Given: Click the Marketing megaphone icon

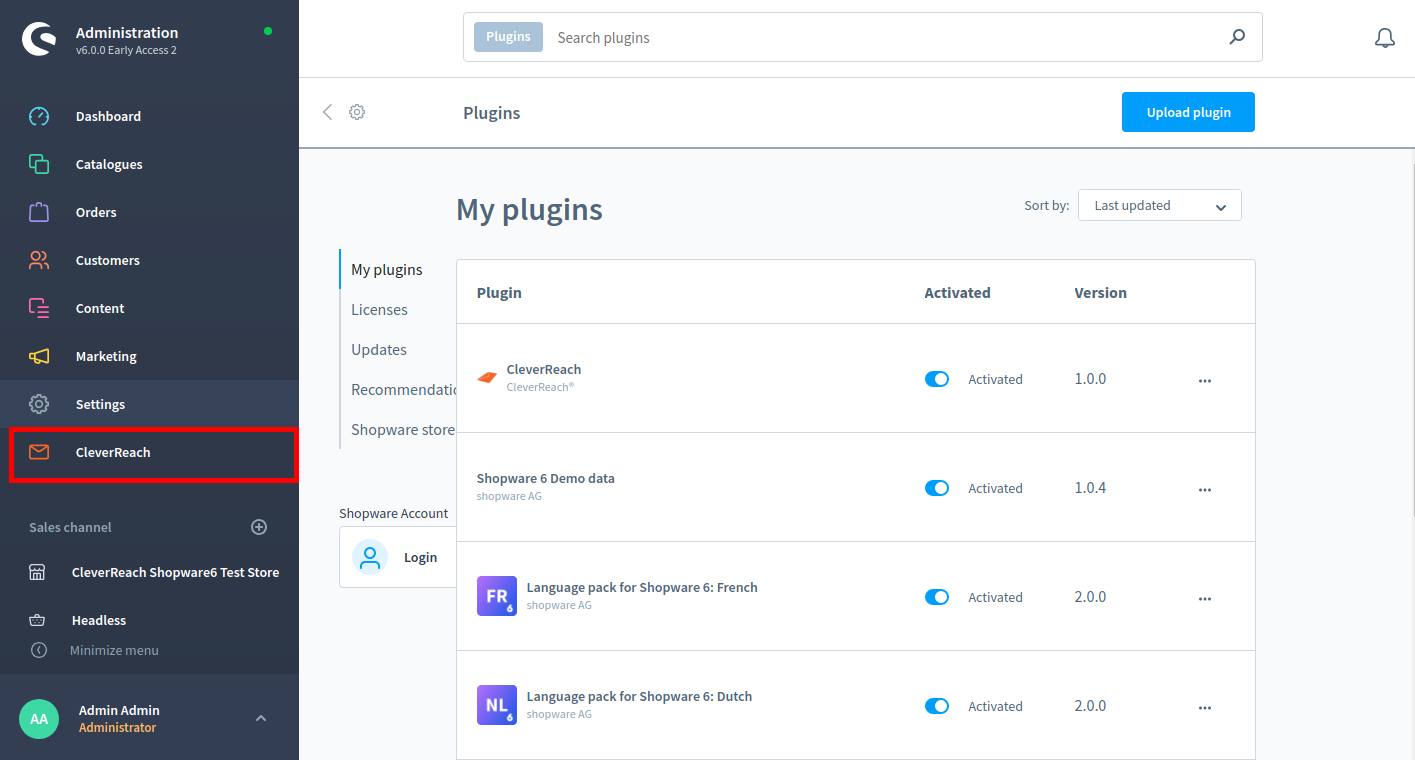Looking at the screenshot, I should pos(39,356).
